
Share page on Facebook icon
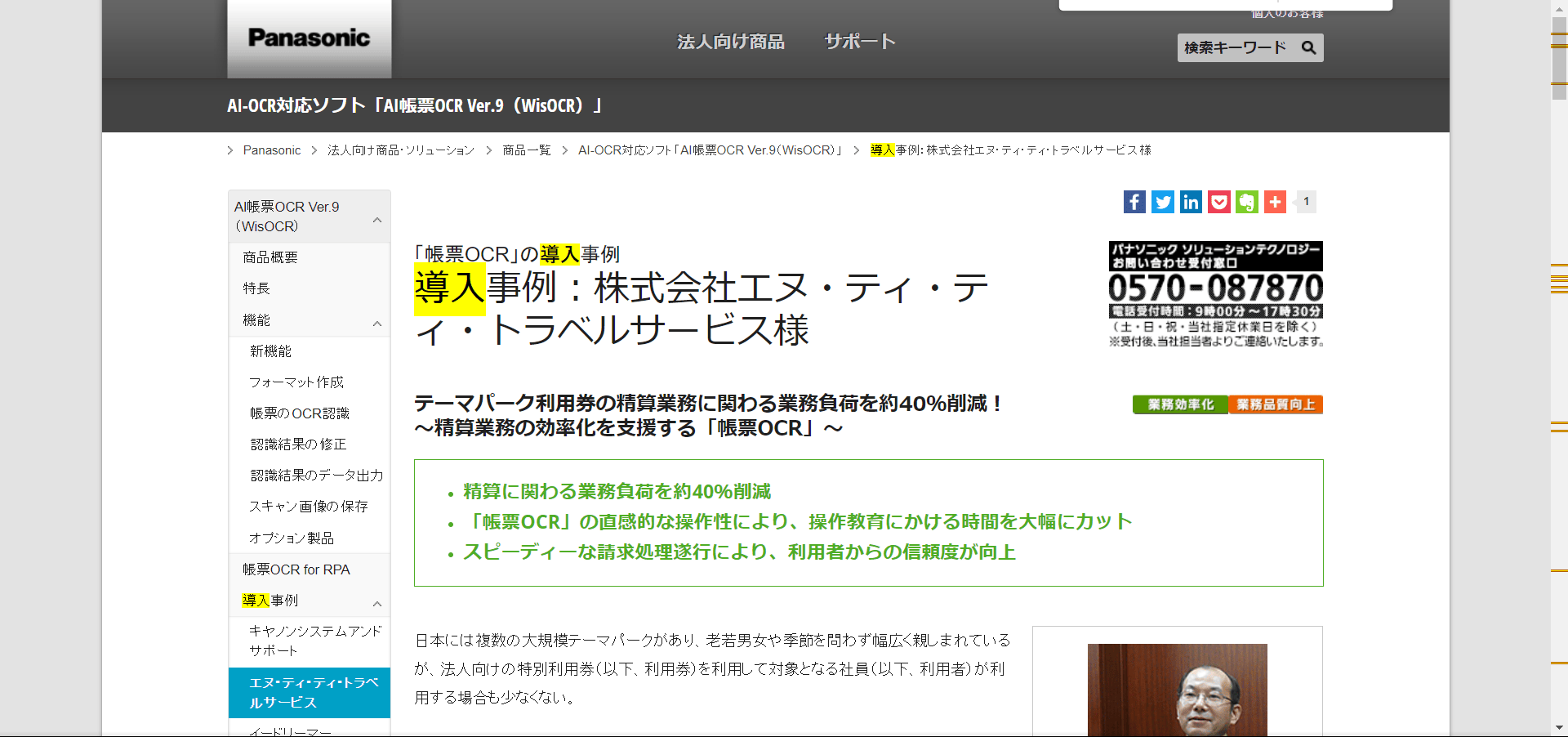pos(1134,202)
